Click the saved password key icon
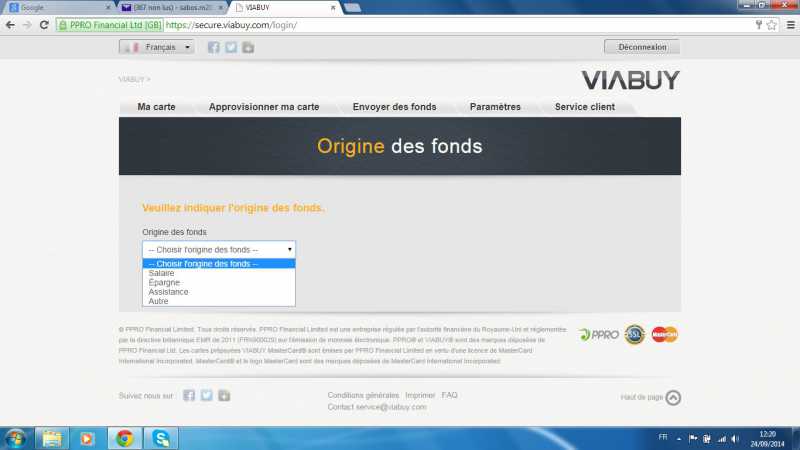 point(759,24)
